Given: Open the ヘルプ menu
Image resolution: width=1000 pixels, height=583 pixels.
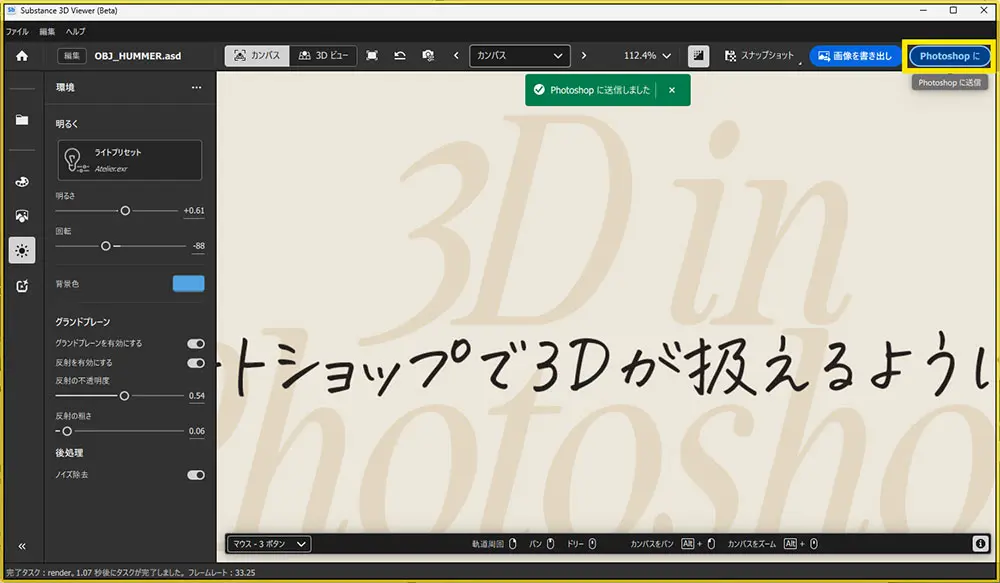Looking at the screenshot, I should (x=75, y=31).
